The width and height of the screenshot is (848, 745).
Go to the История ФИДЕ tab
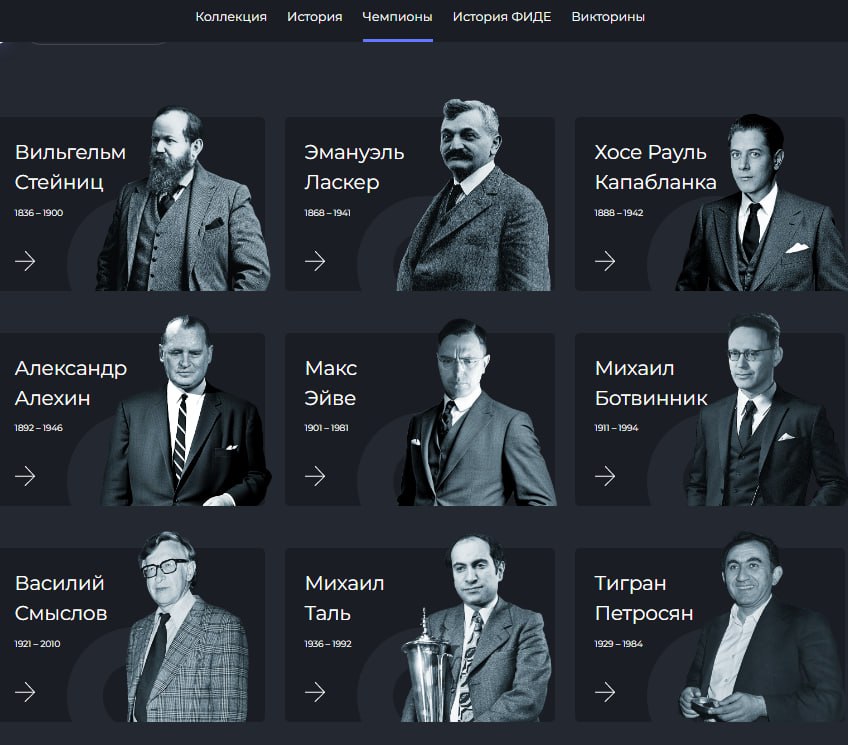coord(502,17)
